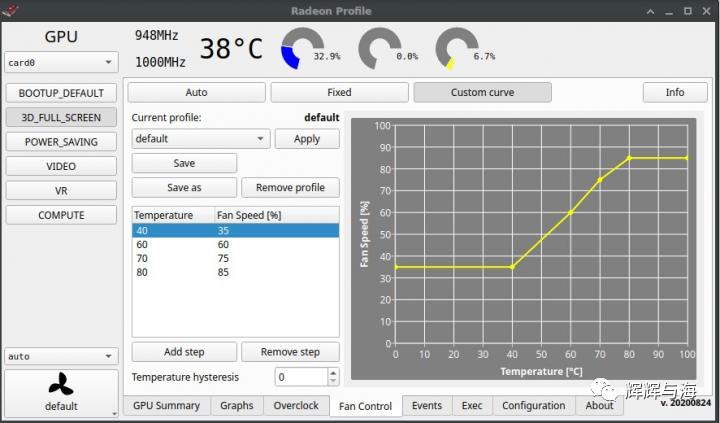The image size is (720, 423).
Task: Select the table row with temperature 40
Action: (236, 231)
